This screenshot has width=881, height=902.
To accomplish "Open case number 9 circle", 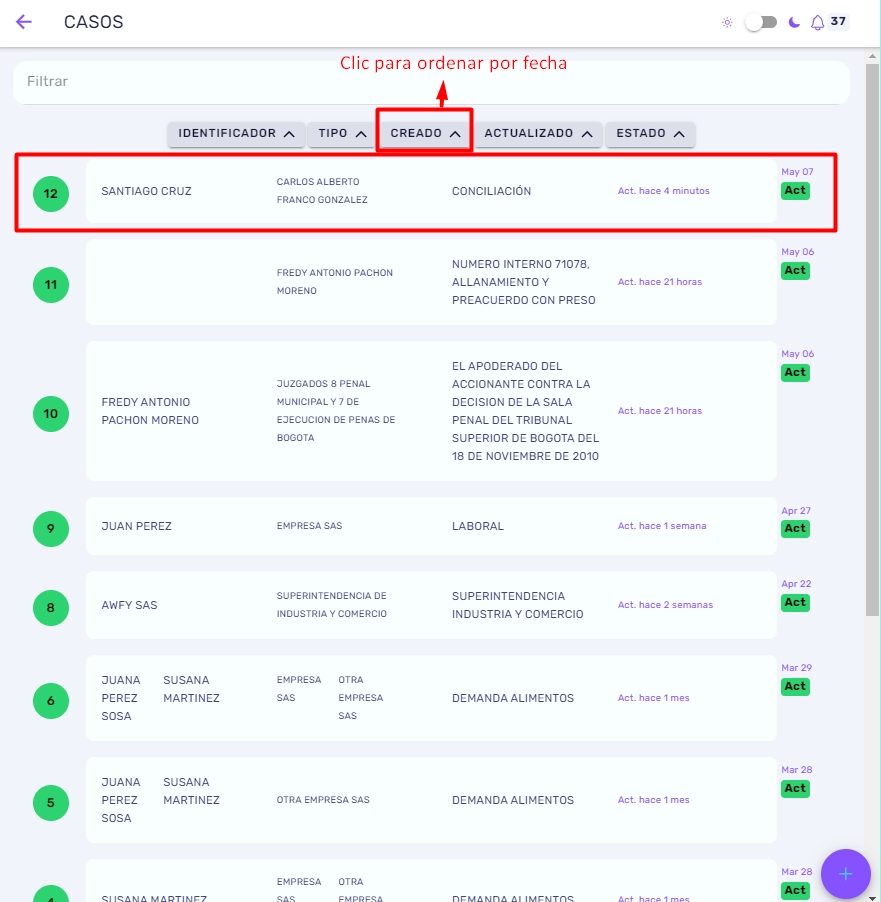I will click(x=51, y=529).
